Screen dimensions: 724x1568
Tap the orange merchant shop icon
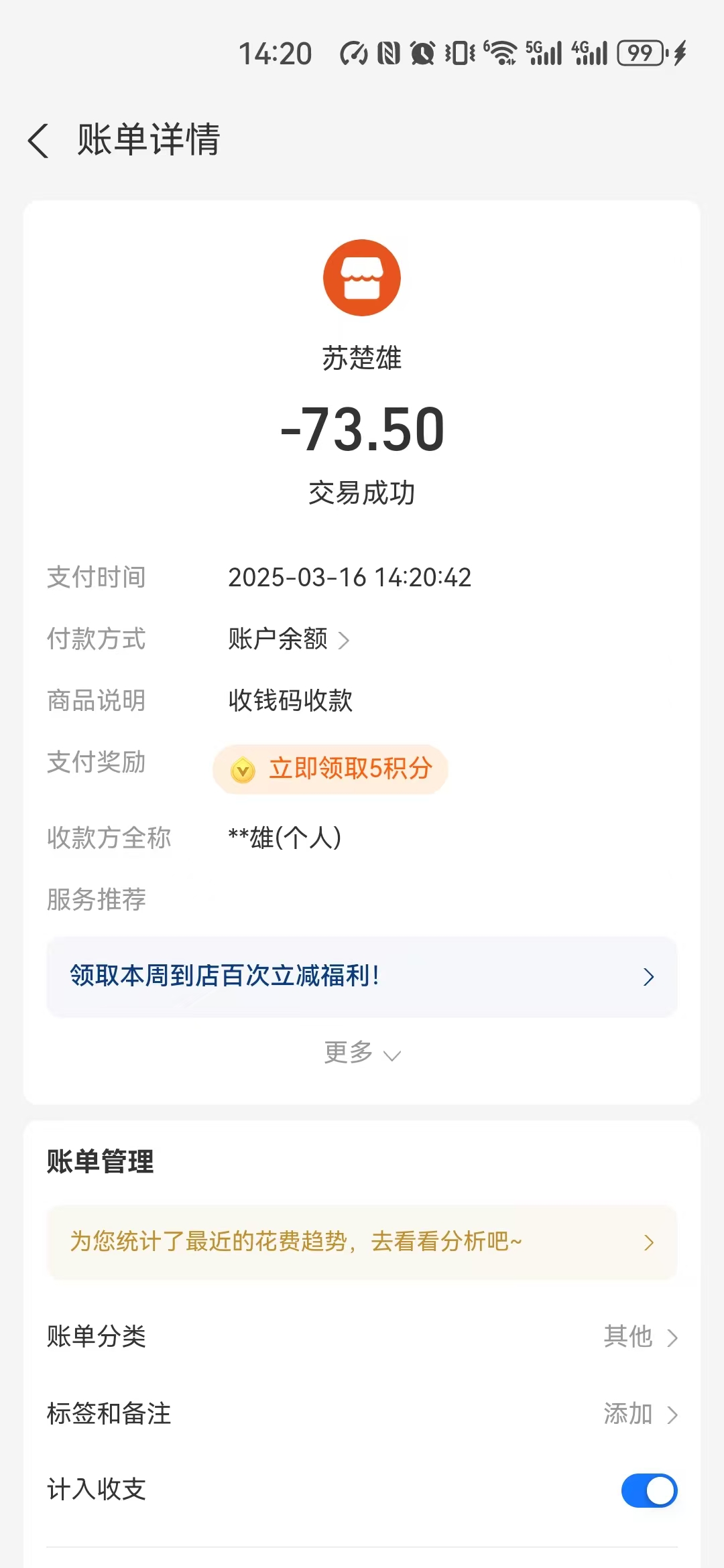[362, 277]
